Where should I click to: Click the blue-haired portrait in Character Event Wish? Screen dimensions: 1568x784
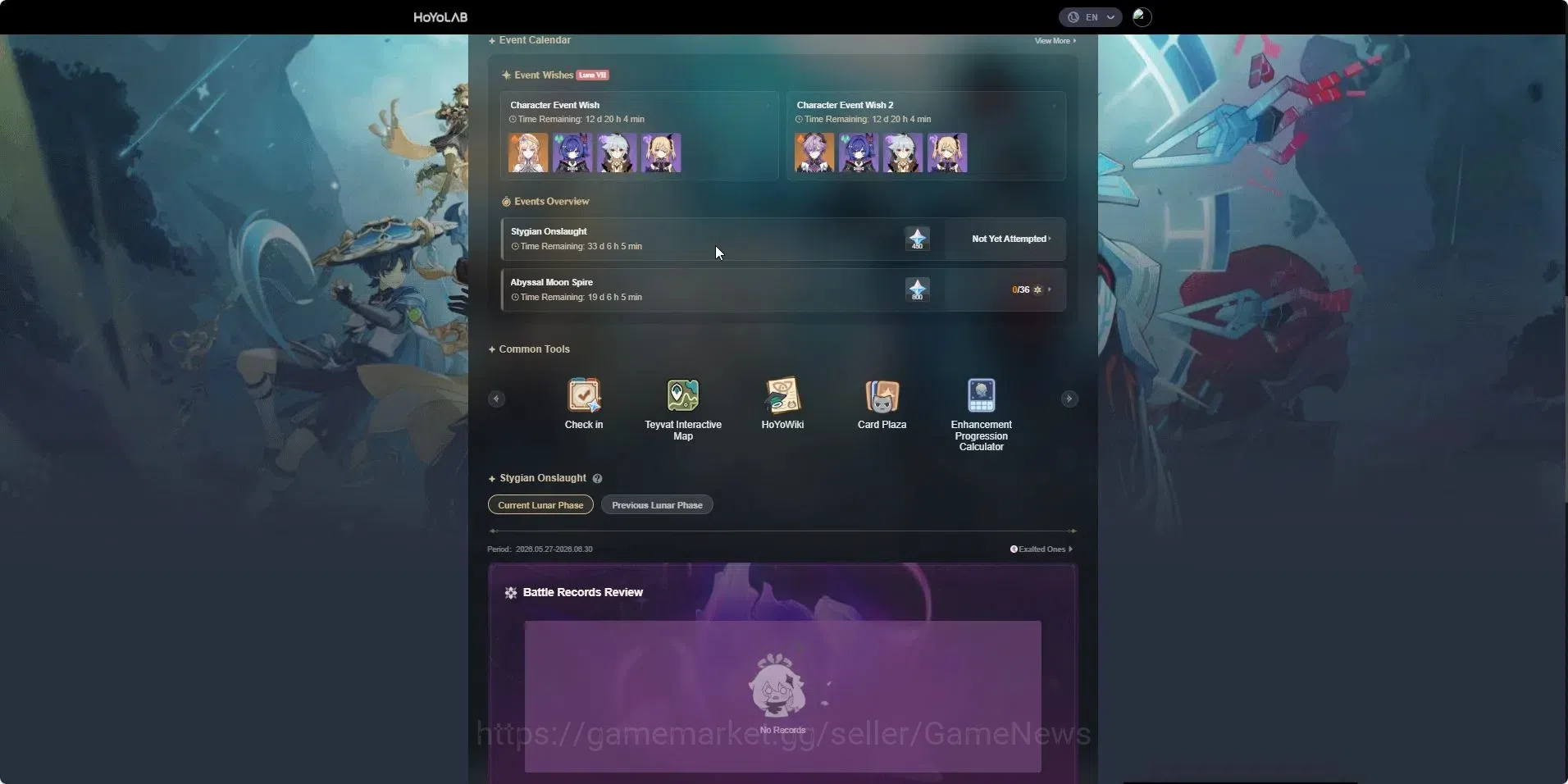(572, 153)
